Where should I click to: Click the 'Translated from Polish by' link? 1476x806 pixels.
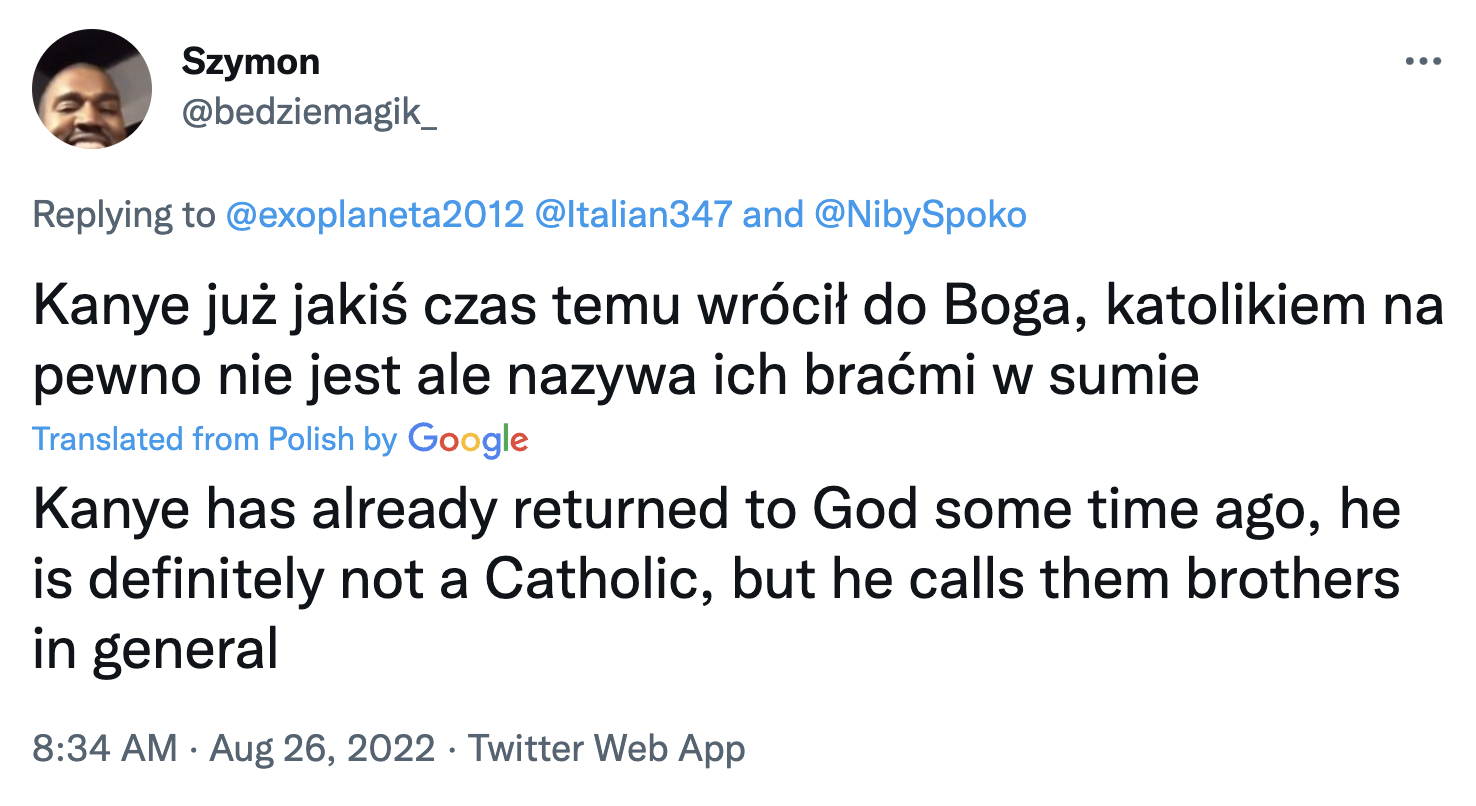[215, 439]
